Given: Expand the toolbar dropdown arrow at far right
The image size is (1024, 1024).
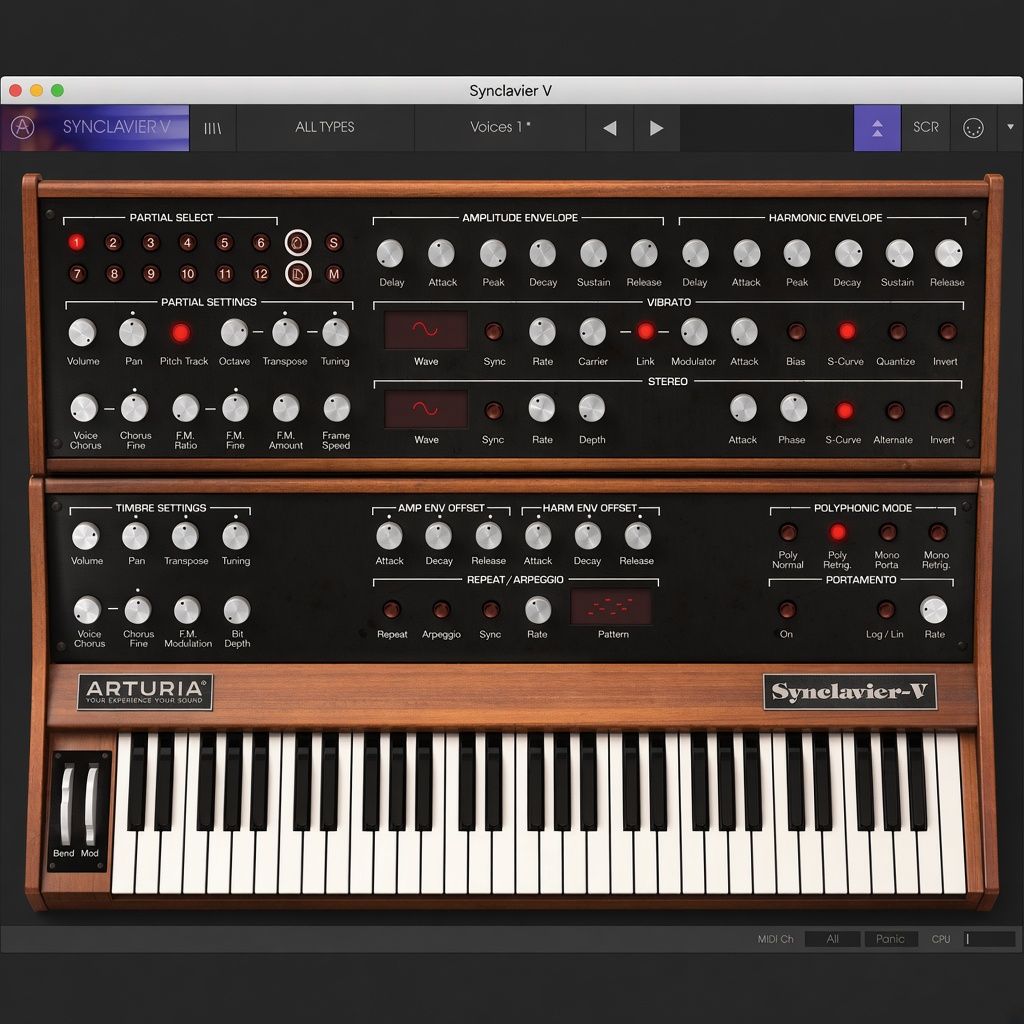Looking at the screenshot, I should [1010, 127].
